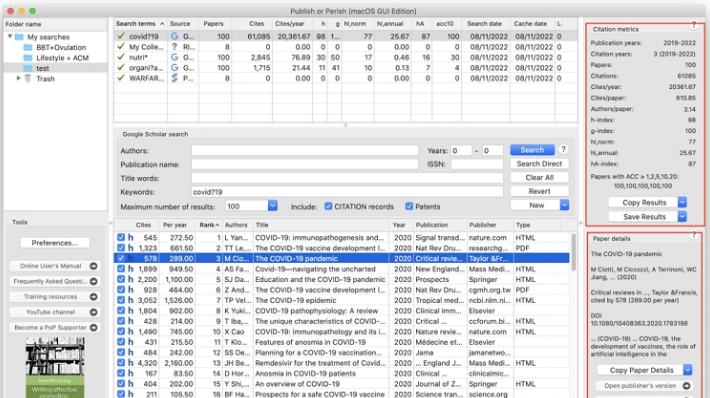Screen dimensions: 710x398
Task: Uncheck the rank 1 paper checkbox
Action: point(121,237)
